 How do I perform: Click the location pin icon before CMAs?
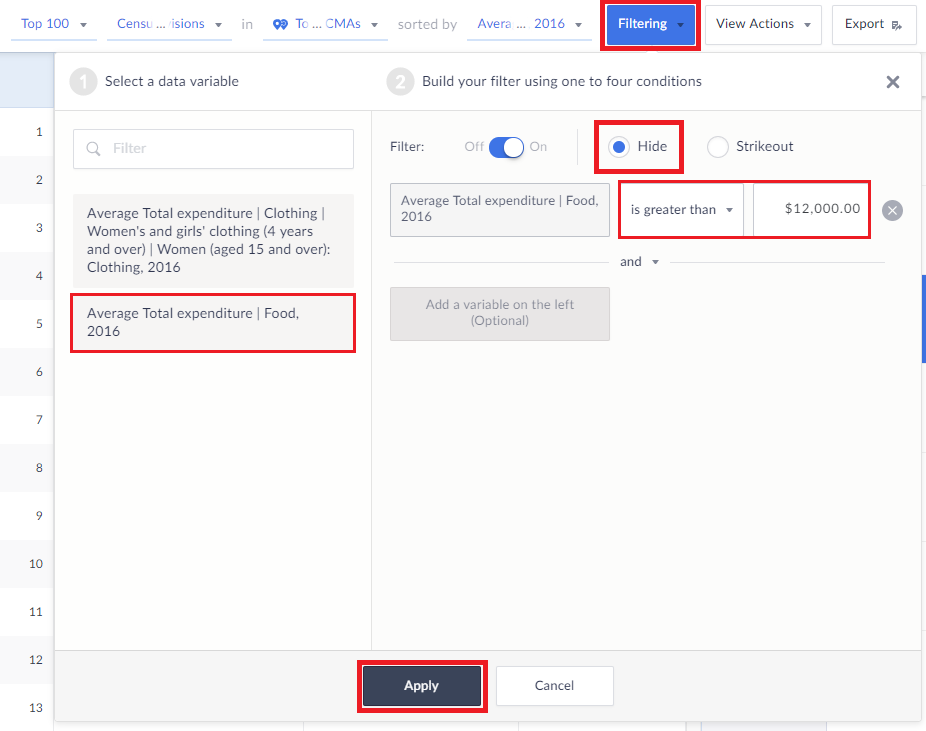(x=280, y=24)
